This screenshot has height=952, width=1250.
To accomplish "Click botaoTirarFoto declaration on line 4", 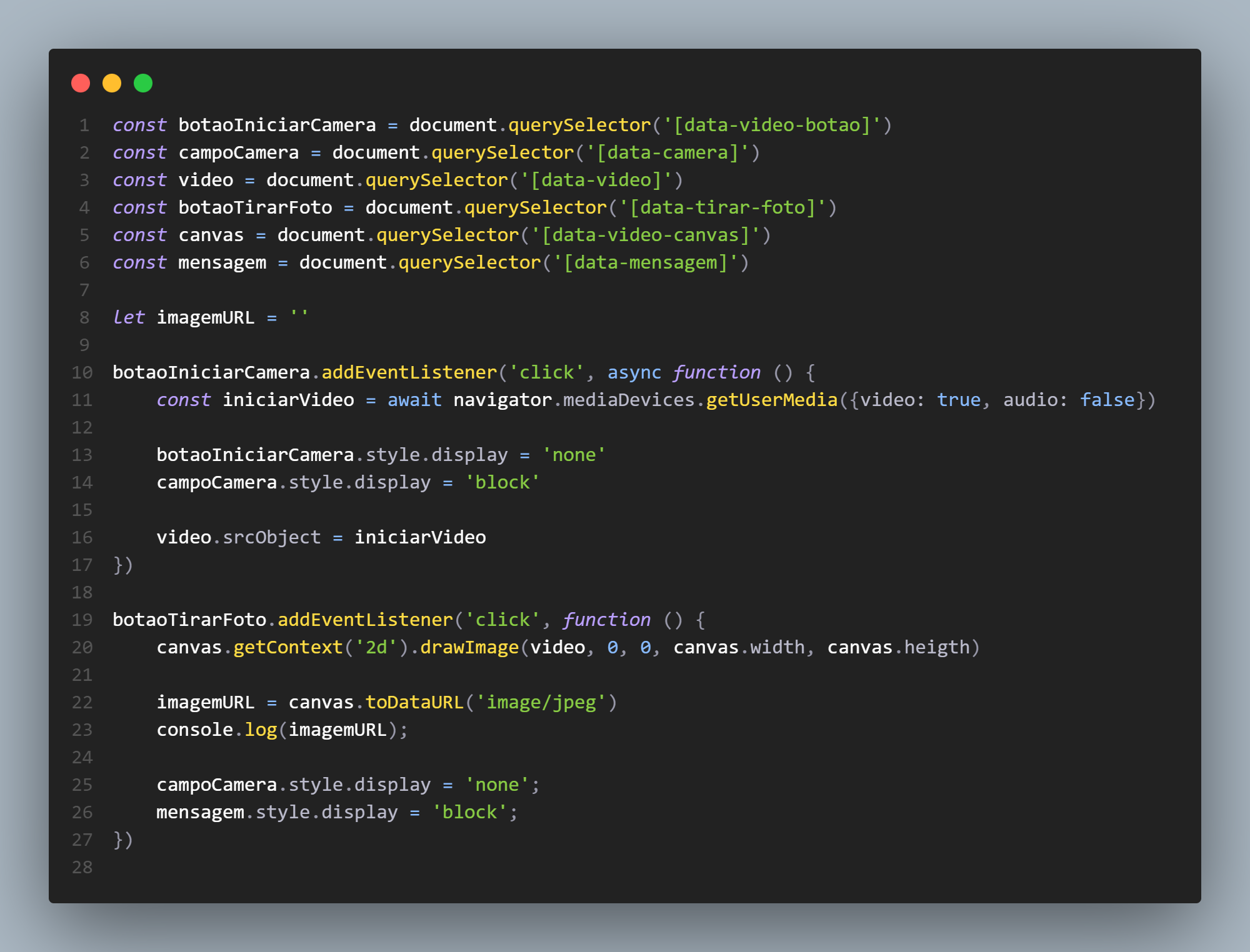I will 256,207.
